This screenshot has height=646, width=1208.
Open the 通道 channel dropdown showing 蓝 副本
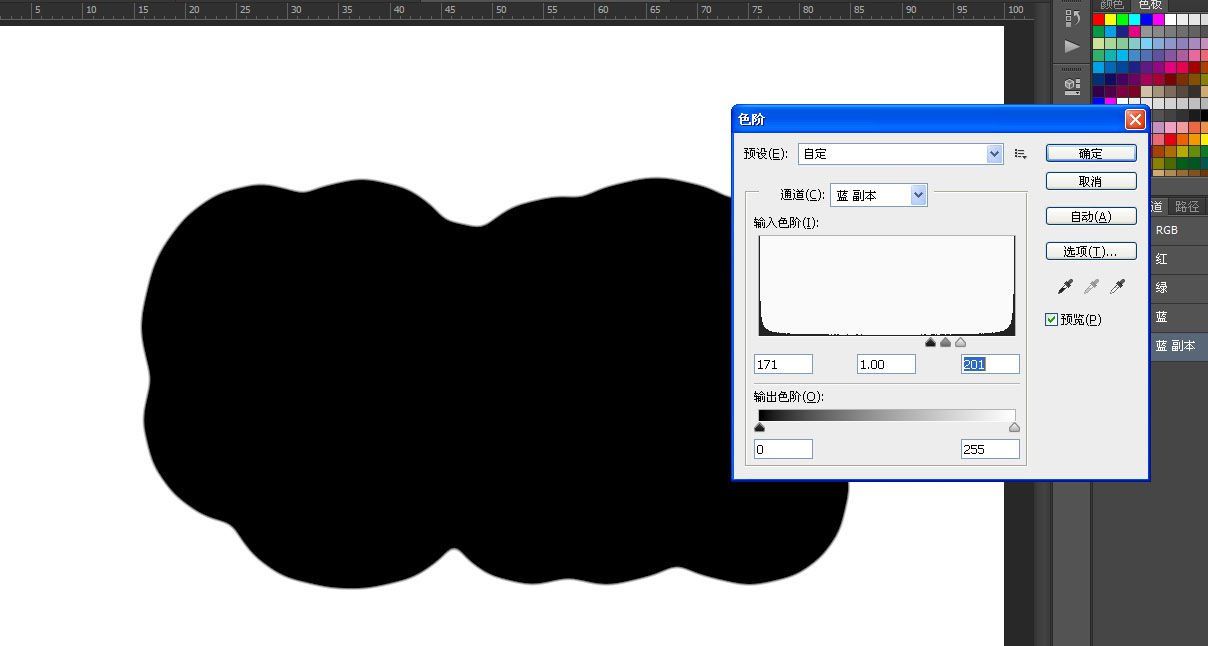click(878, 196)
